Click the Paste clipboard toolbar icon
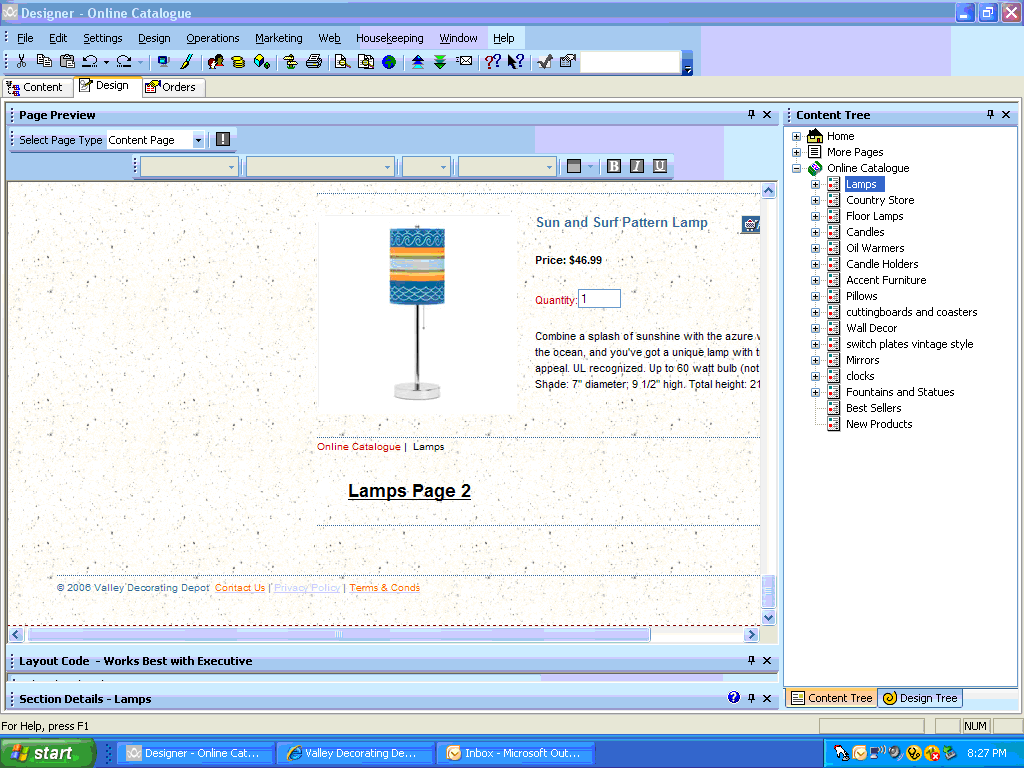Viewport: 1024px width, 768px height. coord(67,62)
